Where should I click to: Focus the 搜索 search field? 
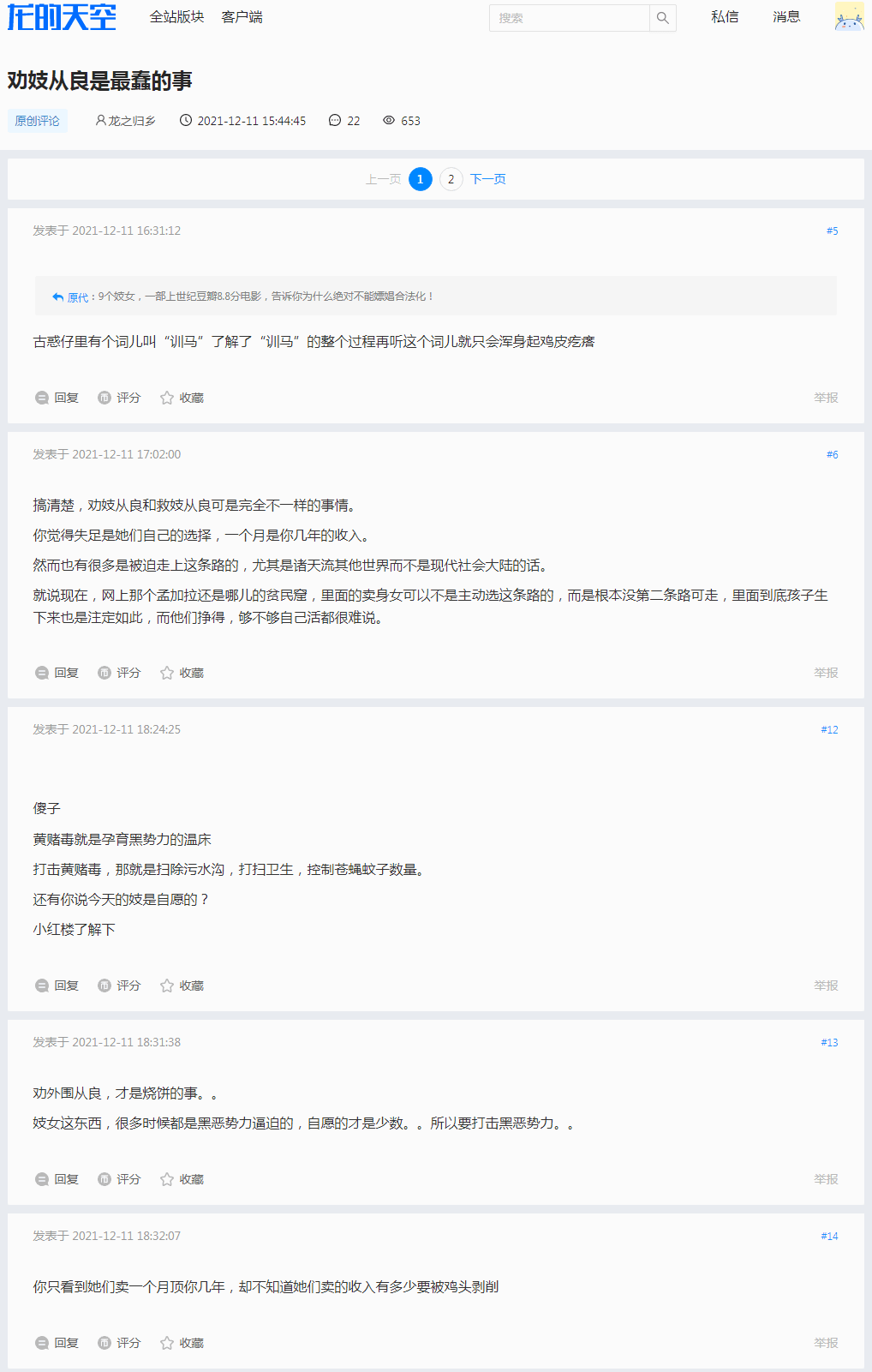click(x=570, y=18)
